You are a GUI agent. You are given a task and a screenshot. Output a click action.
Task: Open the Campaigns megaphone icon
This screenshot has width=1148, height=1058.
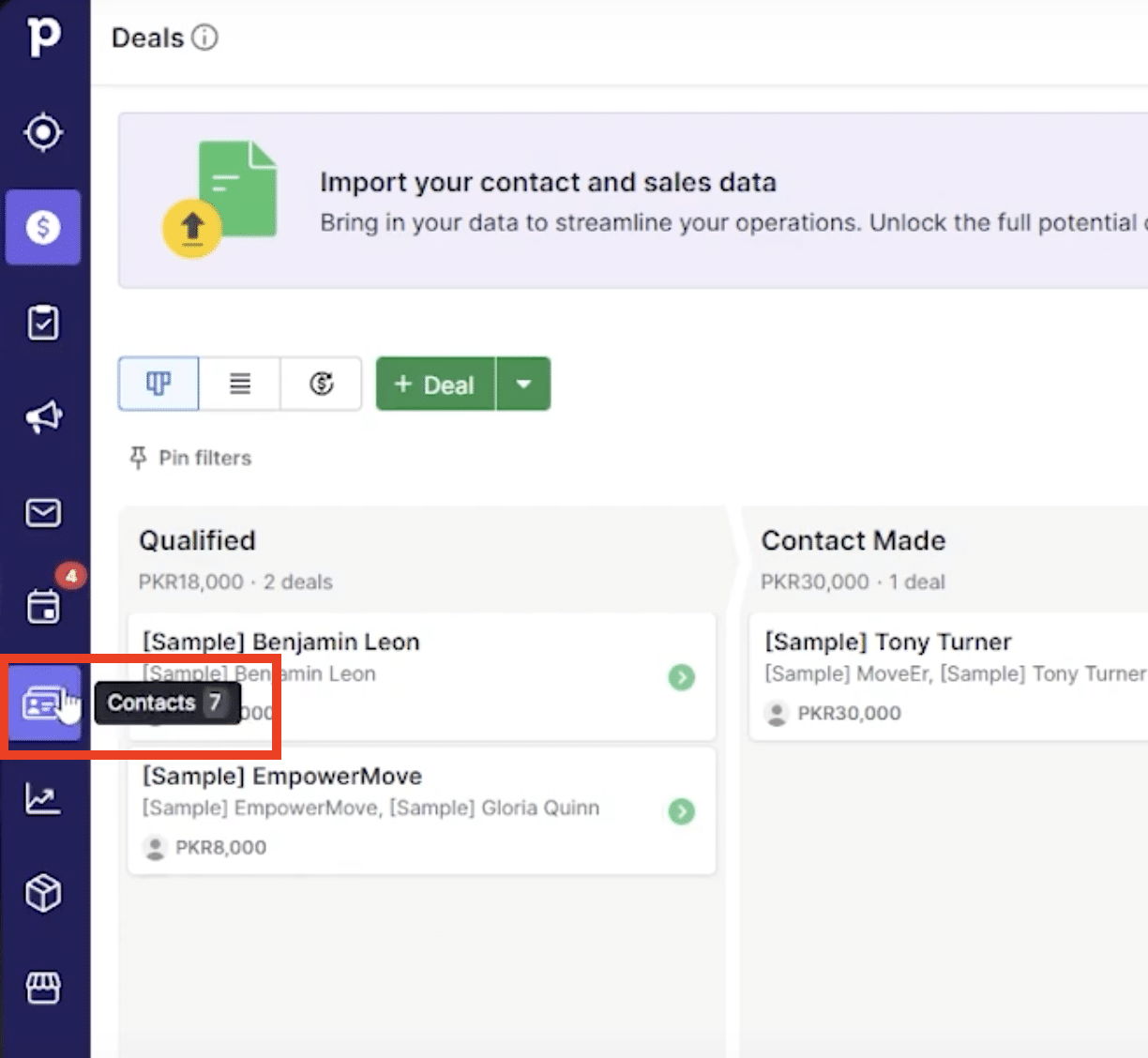[x=43, y=416]
